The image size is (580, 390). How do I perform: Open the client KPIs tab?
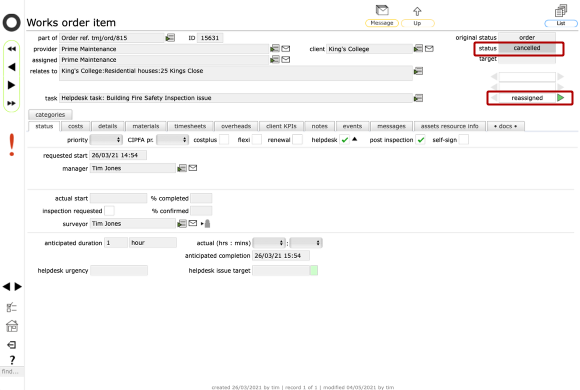(281, 126)
